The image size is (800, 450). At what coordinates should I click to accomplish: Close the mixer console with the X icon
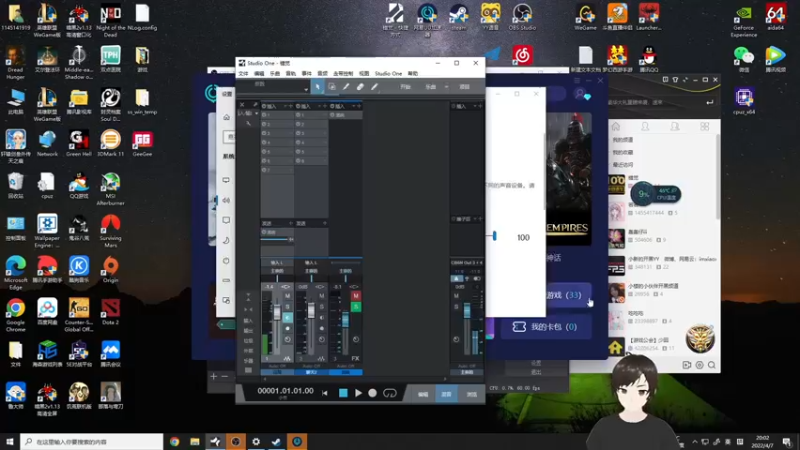point(242,105)
